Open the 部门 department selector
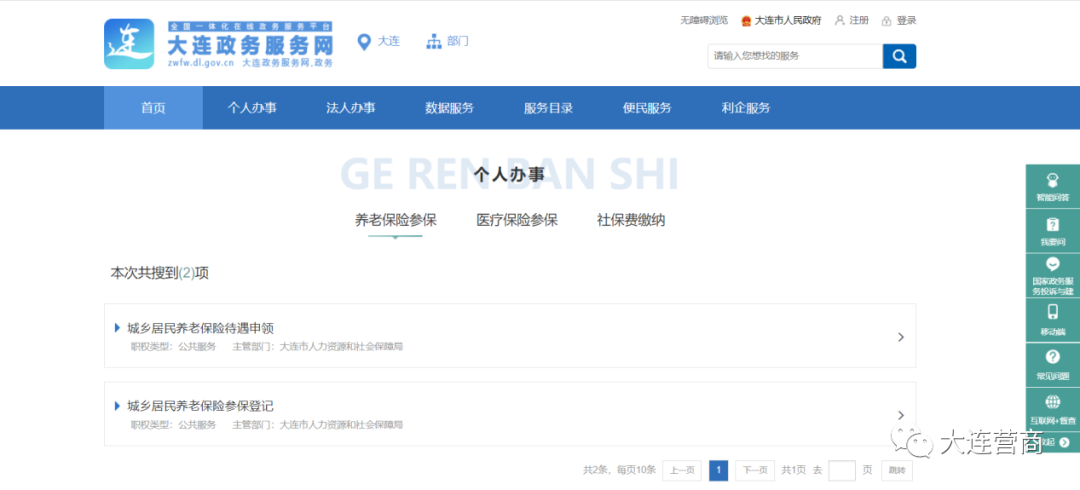The image size is (1080, 490). pos(447,41)
